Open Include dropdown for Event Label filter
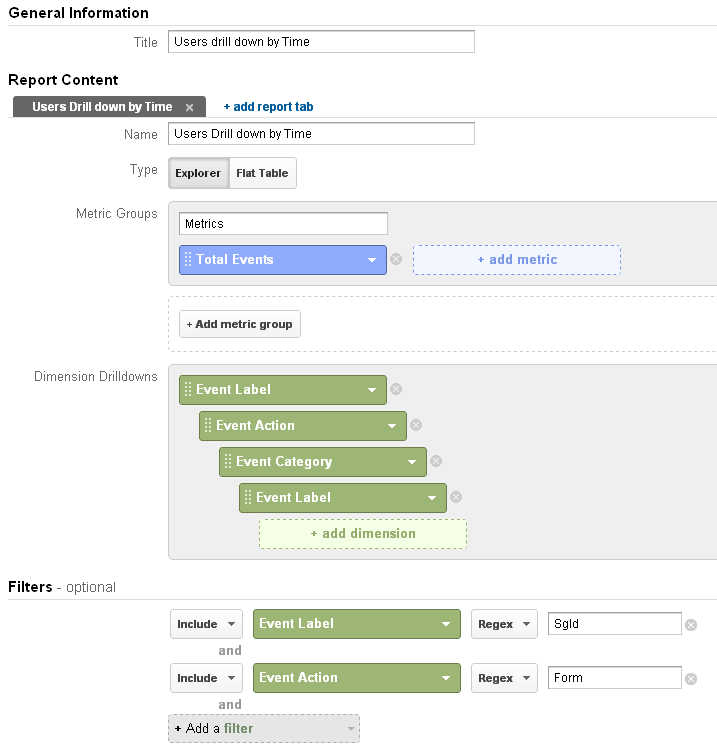Viewport: 717px width, 756px height. (x=206, y=624)
